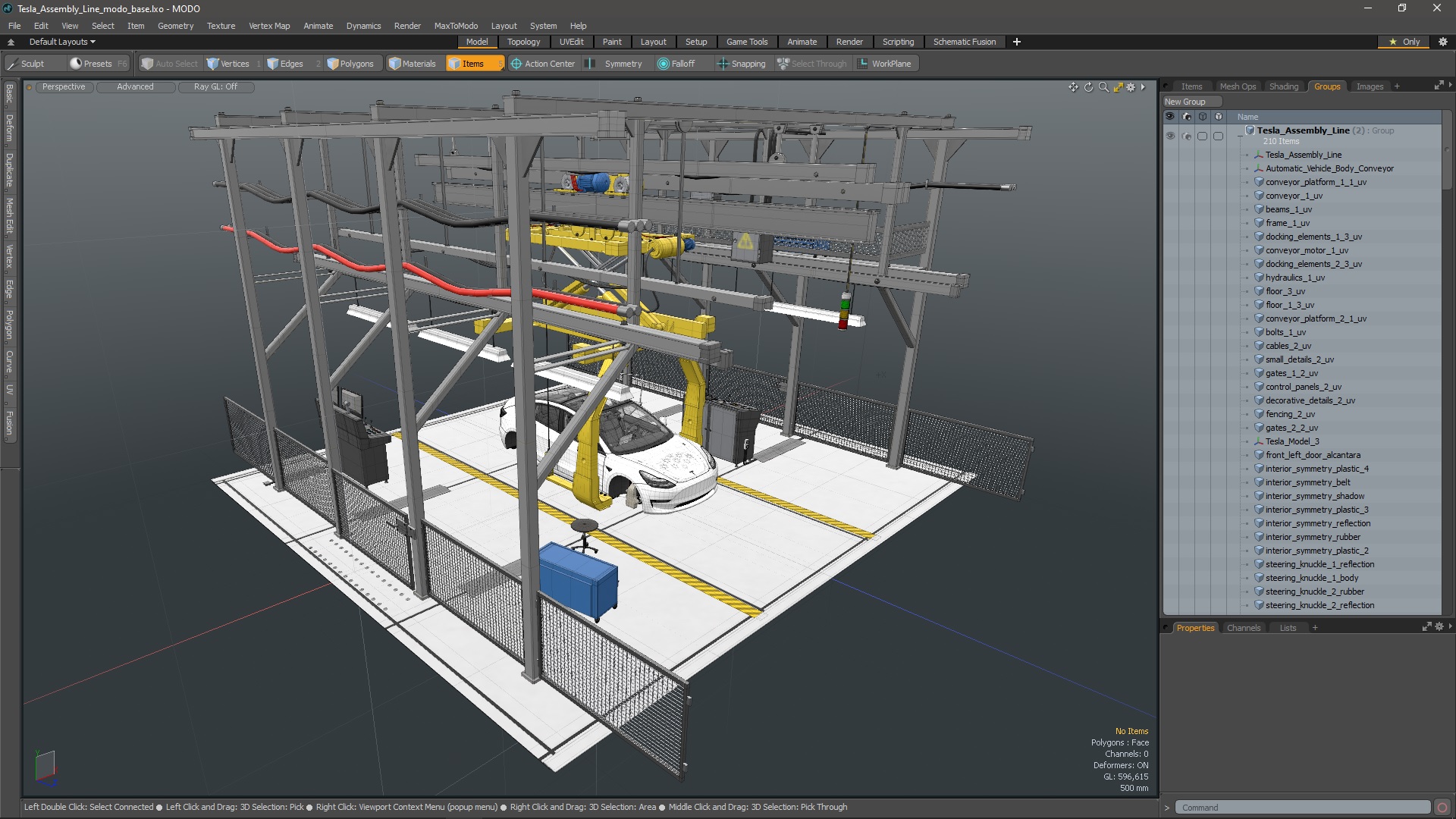Toggle render visibility of Tesla_Assembly_Line group

[1187, 136]
